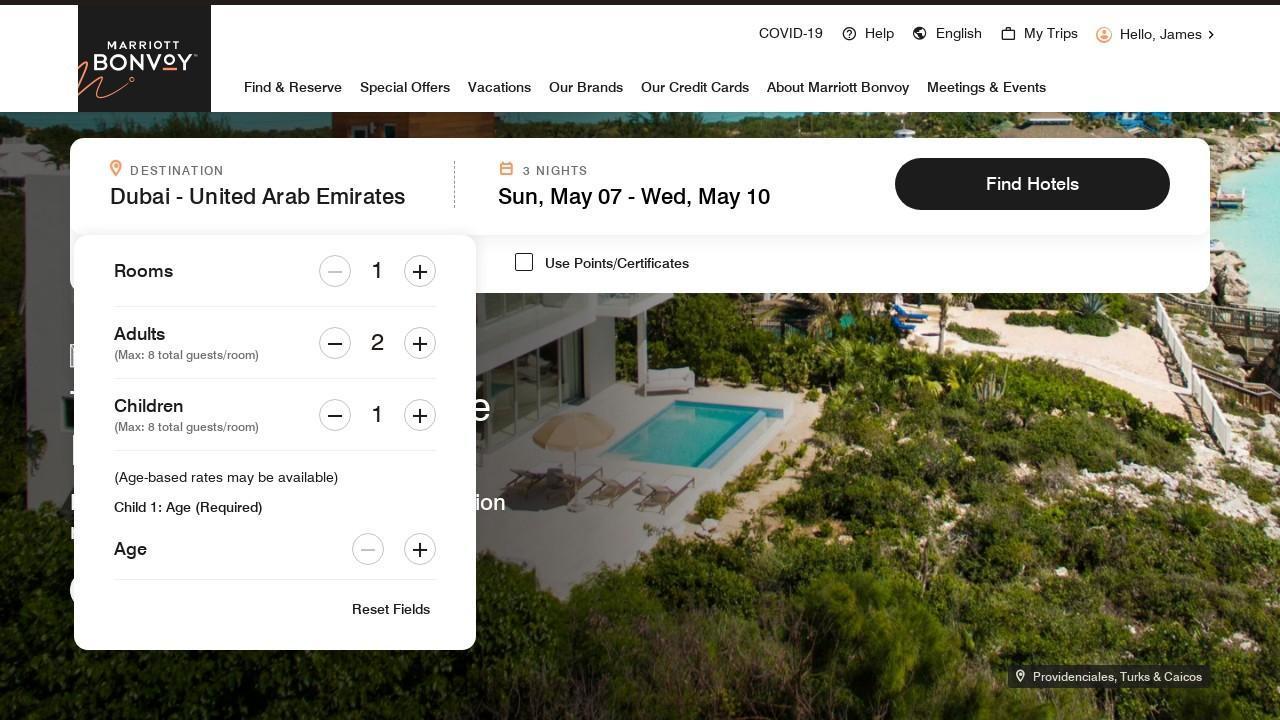Reduce Children count with minus button
This screenshot has width=1280, height=720.
[x=335, y=415]
